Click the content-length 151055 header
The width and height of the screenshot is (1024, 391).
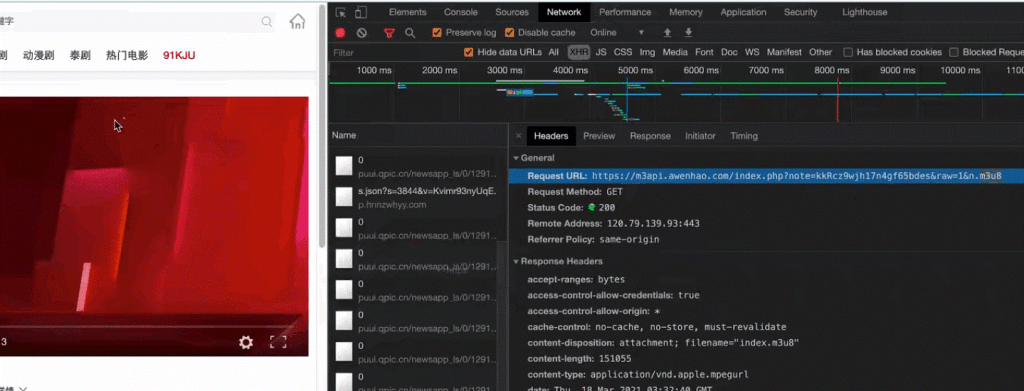pyautogui.click(x=580, y=358)
